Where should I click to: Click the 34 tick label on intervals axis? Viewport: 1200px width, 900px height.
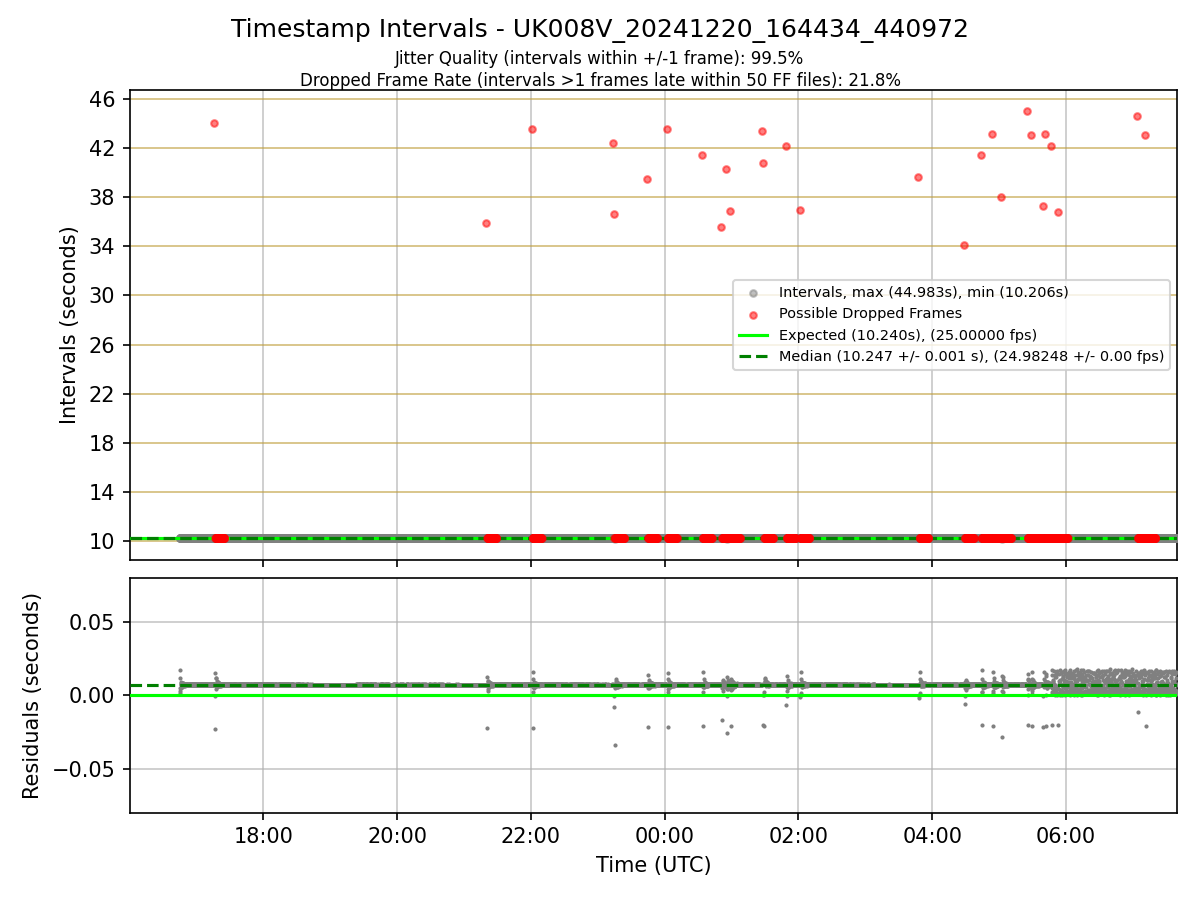tap(105, 246)
